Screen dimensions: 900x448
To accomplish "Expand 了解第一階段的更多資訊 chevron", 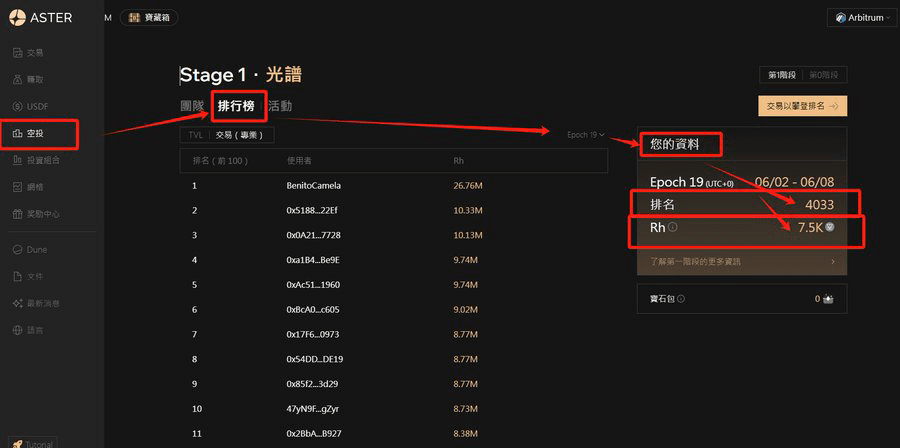I will (x=833, y=262).
